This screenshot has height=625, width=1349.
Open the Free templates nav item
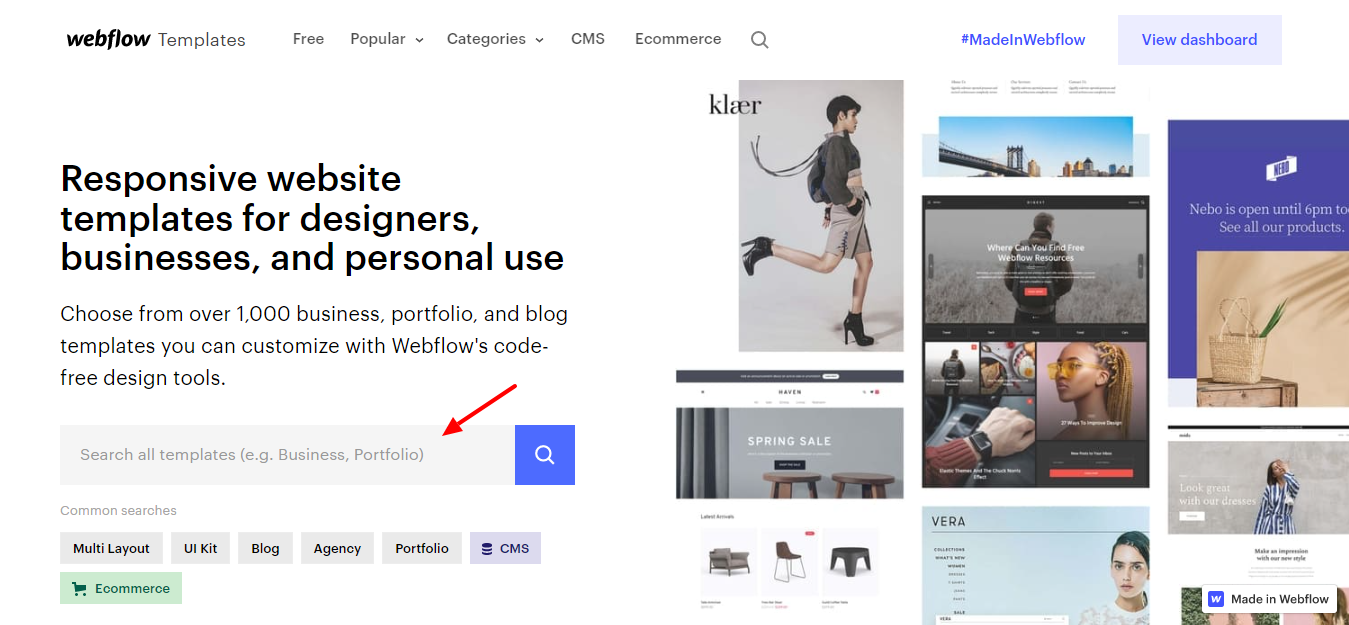(308, 39)
